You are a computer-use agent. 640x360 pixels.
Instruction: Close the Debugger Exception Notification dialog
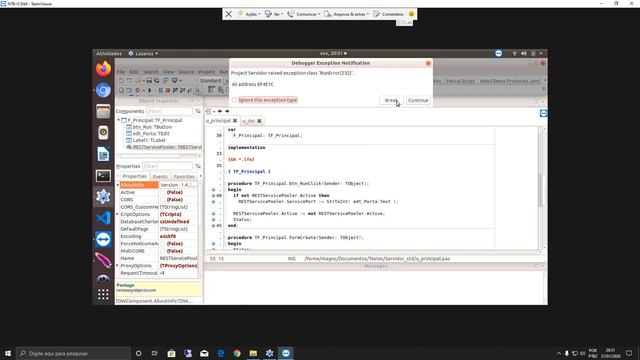428,63
